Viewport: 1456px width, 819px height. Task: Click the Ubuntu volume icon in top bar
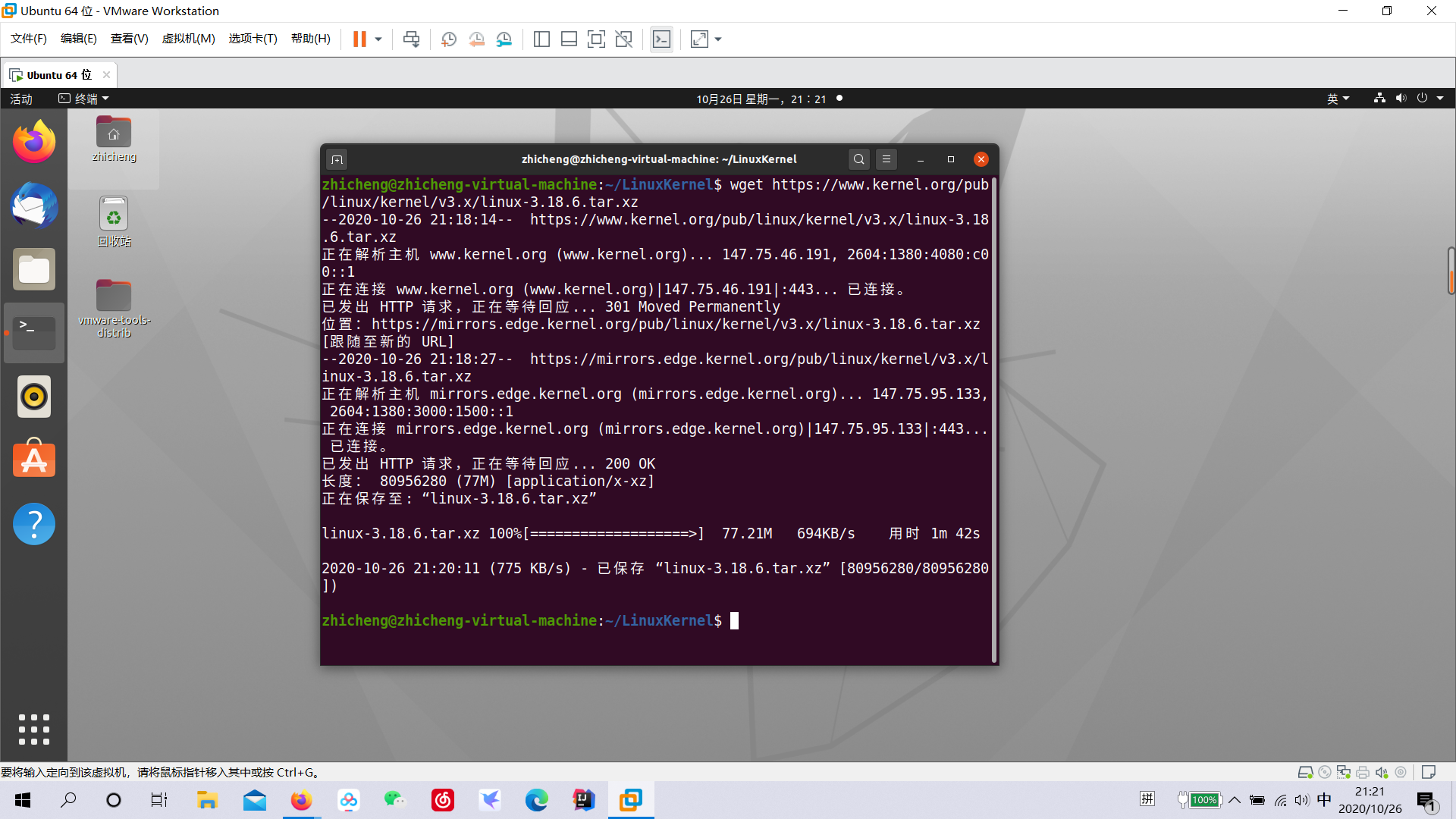[x=1401, y=99]
